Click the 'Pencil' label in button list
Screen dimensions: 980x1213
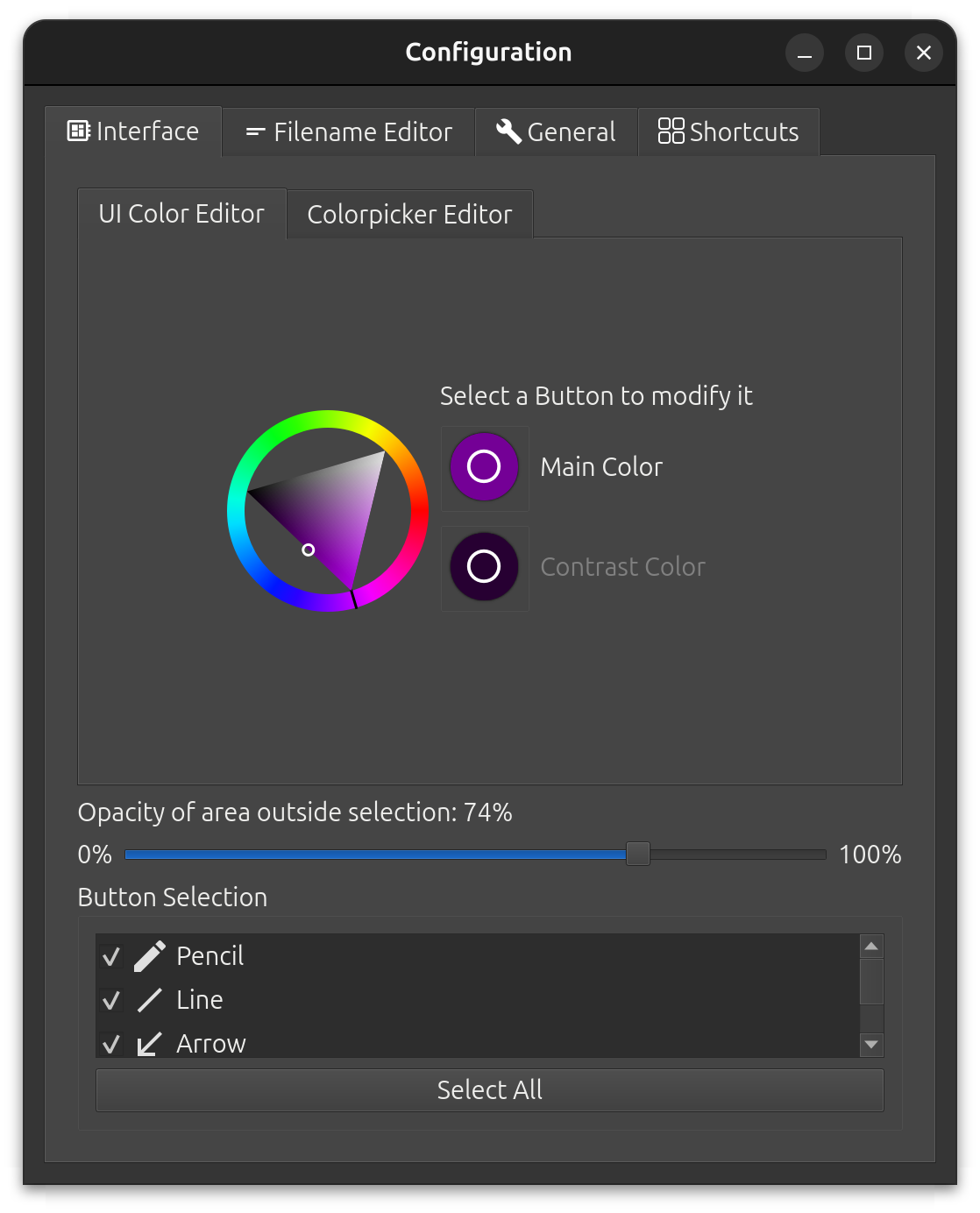[210, 956]
